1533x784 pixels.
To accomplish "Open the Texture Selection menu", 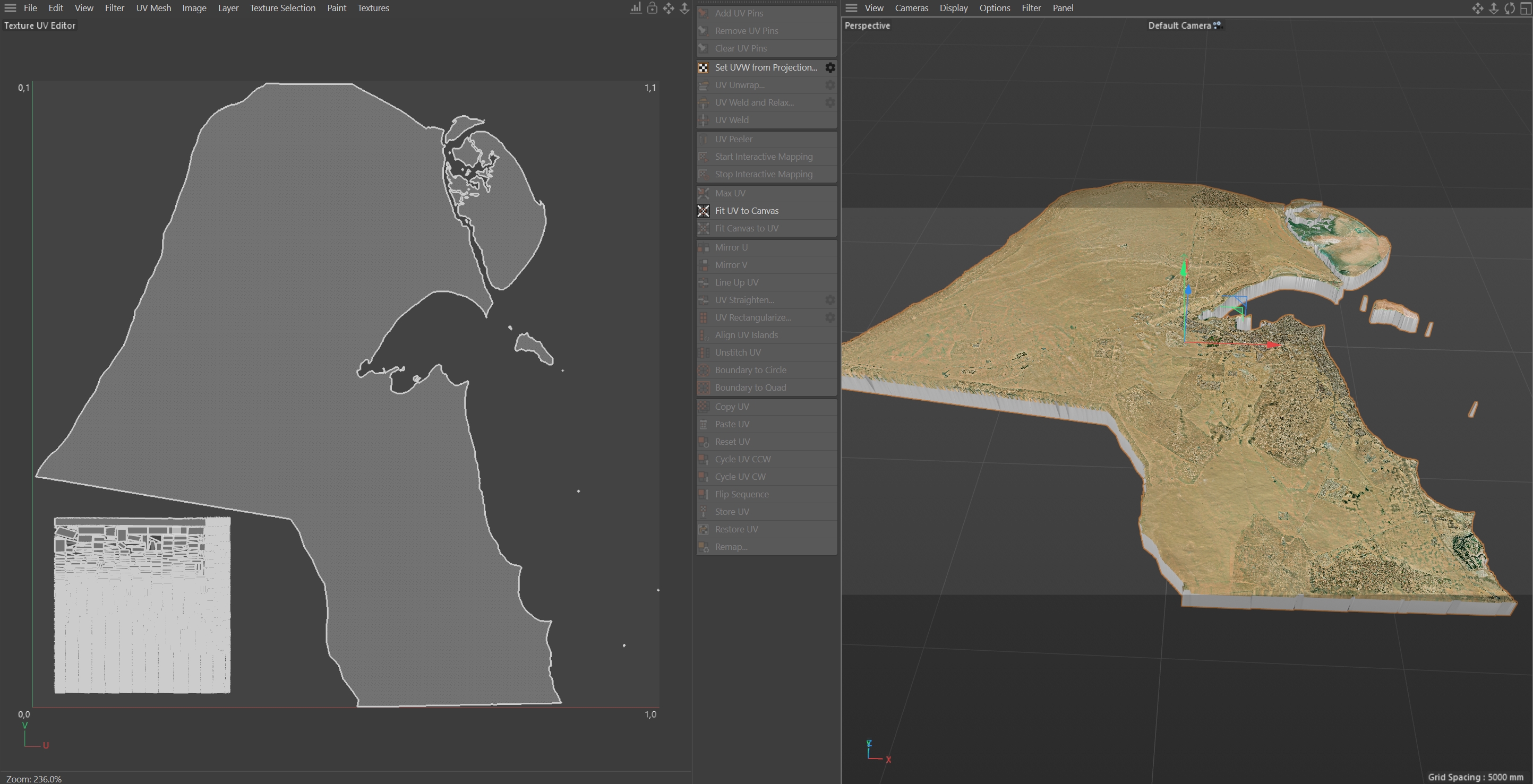I will click(282, 8).
